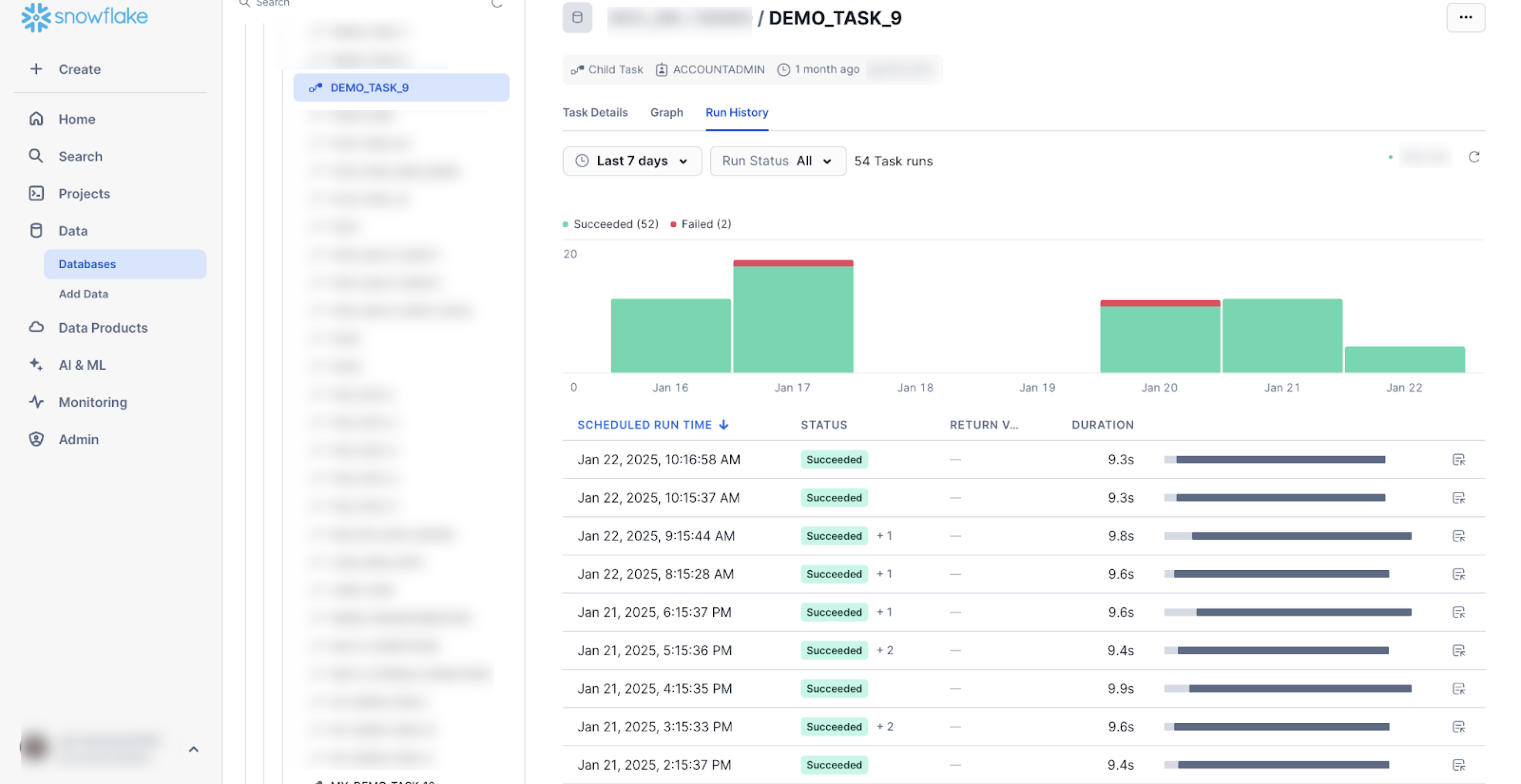Open query details icon for 10:16:58 AM run

1458,460
